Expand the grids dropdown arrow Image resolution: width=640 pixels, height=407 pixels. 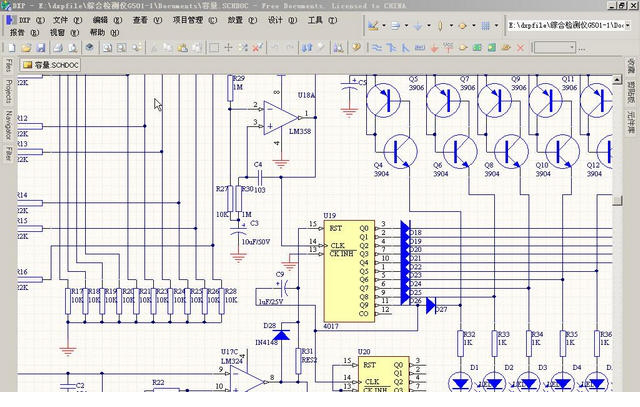pos(496,26)
